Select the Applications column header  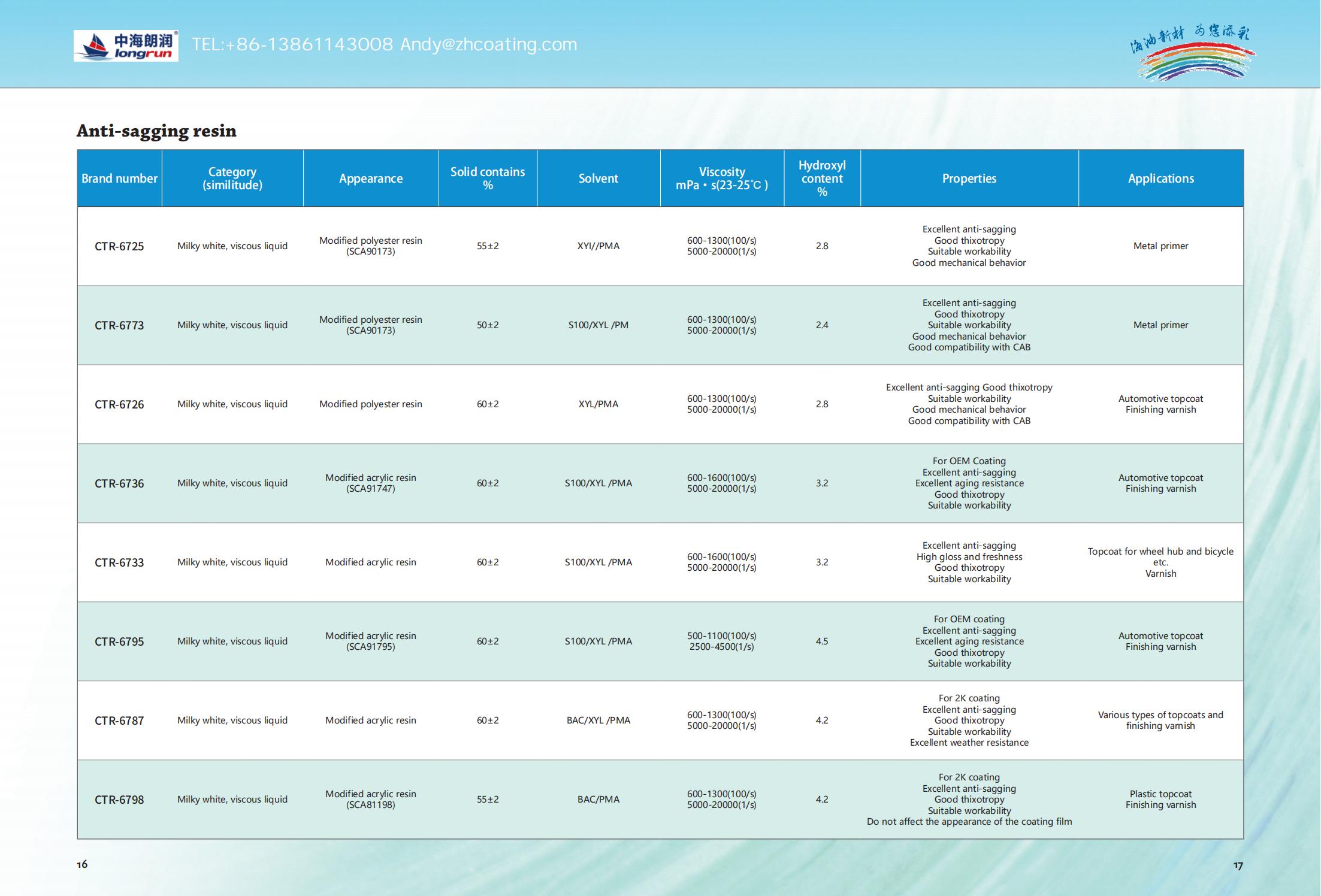pos(1161,178)
